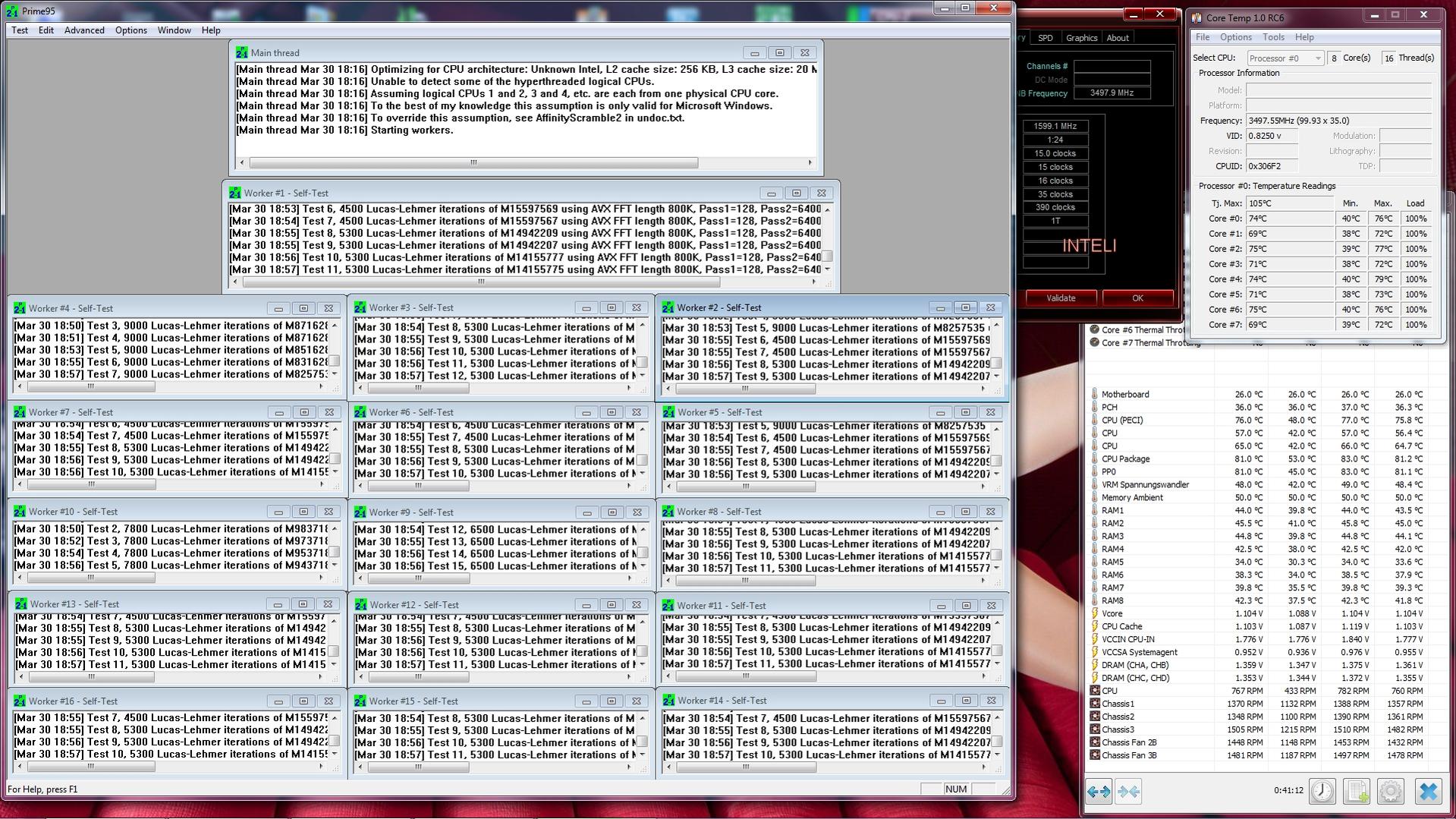The height and width of the screenshot is (819, 1456).
Task: Click the DRAM (CHA, CHB) sensor label
Action: pos(1135,665)
